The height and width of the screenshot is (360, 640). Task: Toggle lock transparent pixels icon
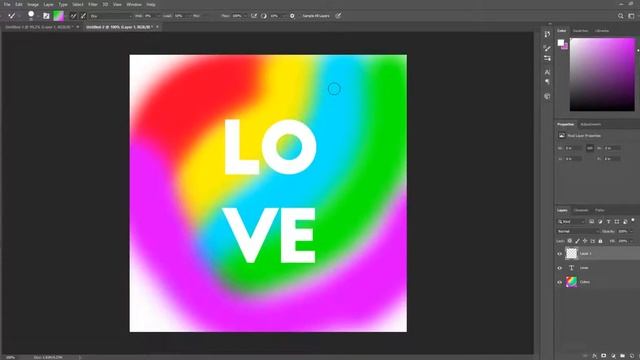[x=570, y=241]
